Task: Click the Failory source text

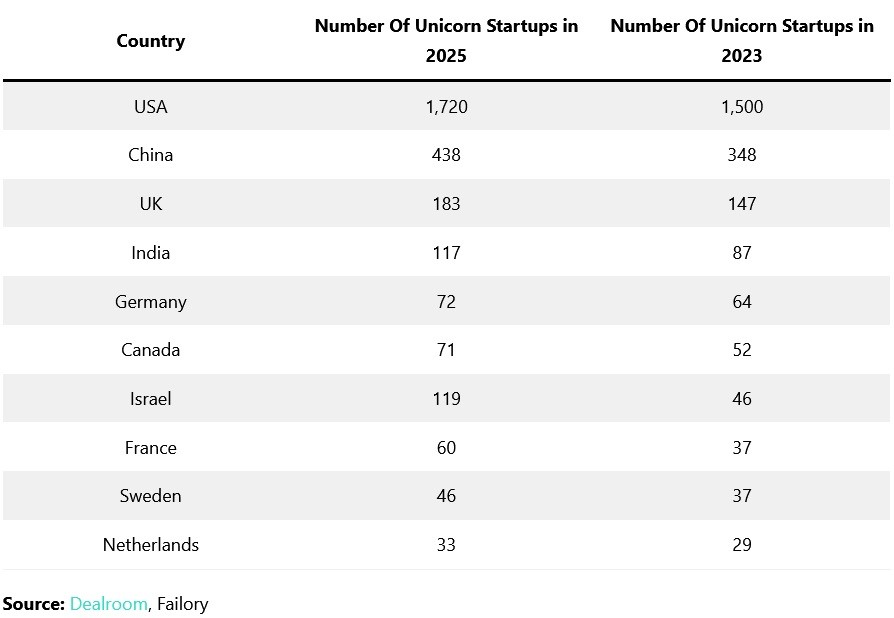Action: (183, 603)
